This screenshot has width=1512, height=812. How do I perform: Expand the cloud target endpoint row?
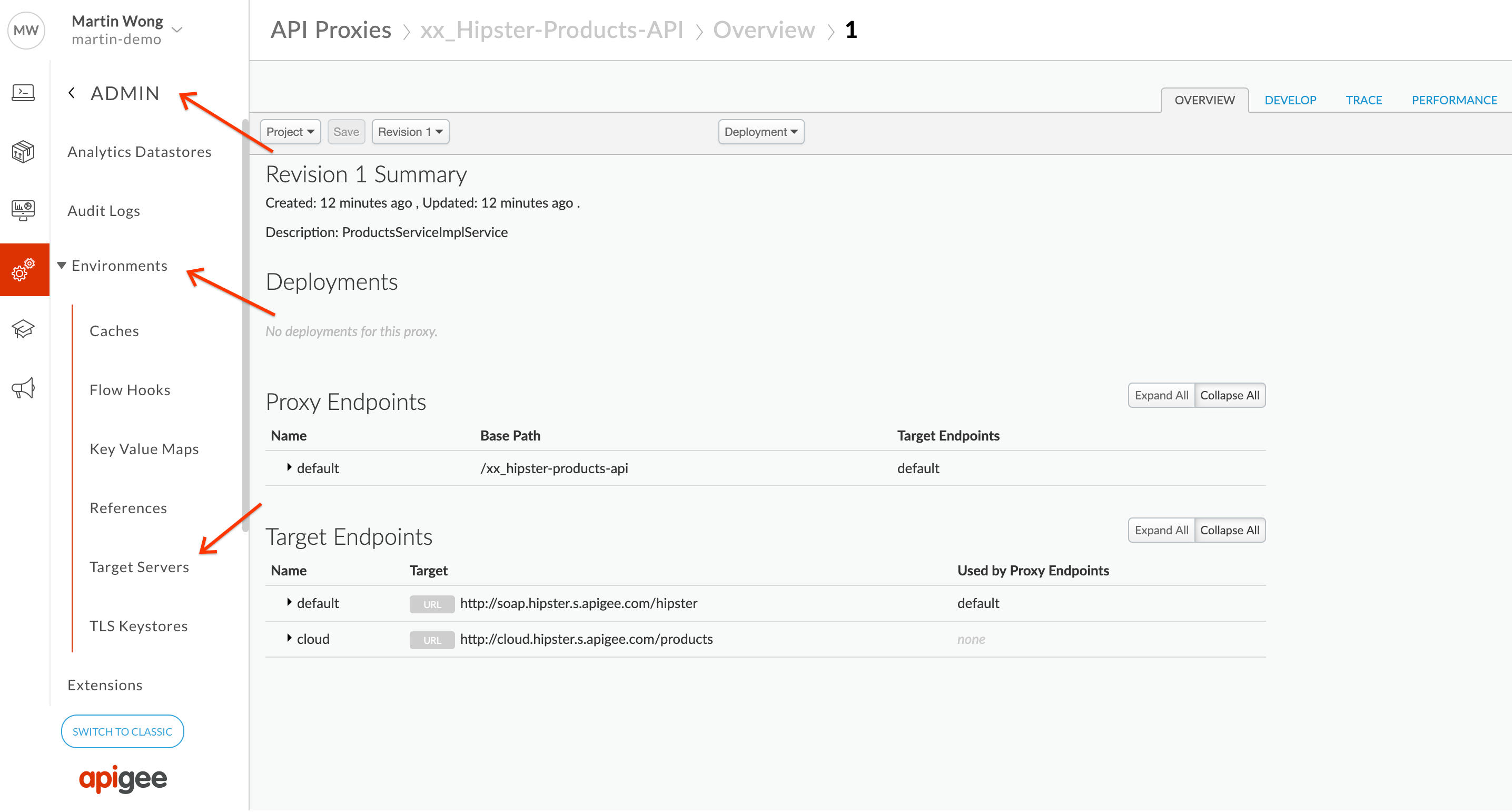289,638
